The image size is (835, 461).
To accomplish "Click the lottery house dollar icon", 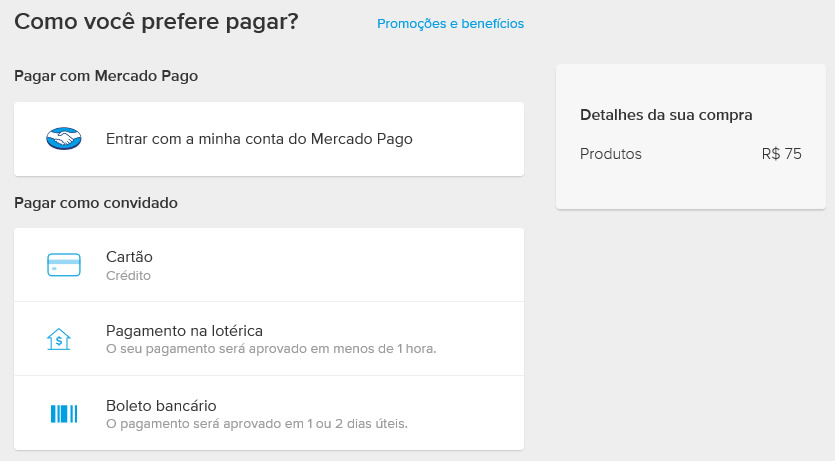I will point(59,339).
